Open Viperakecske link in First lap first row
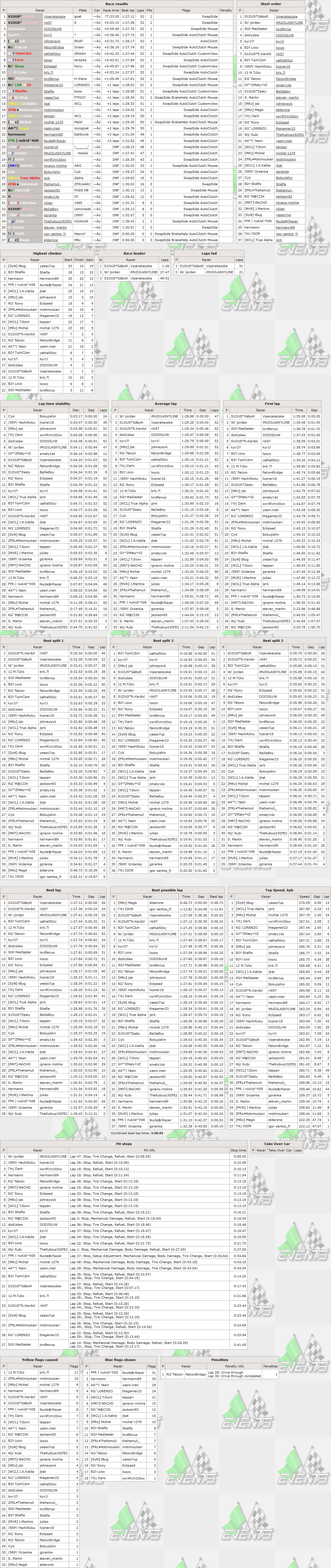The height and width of the screenshot is (1568, 331). click(x=273, y=416)
